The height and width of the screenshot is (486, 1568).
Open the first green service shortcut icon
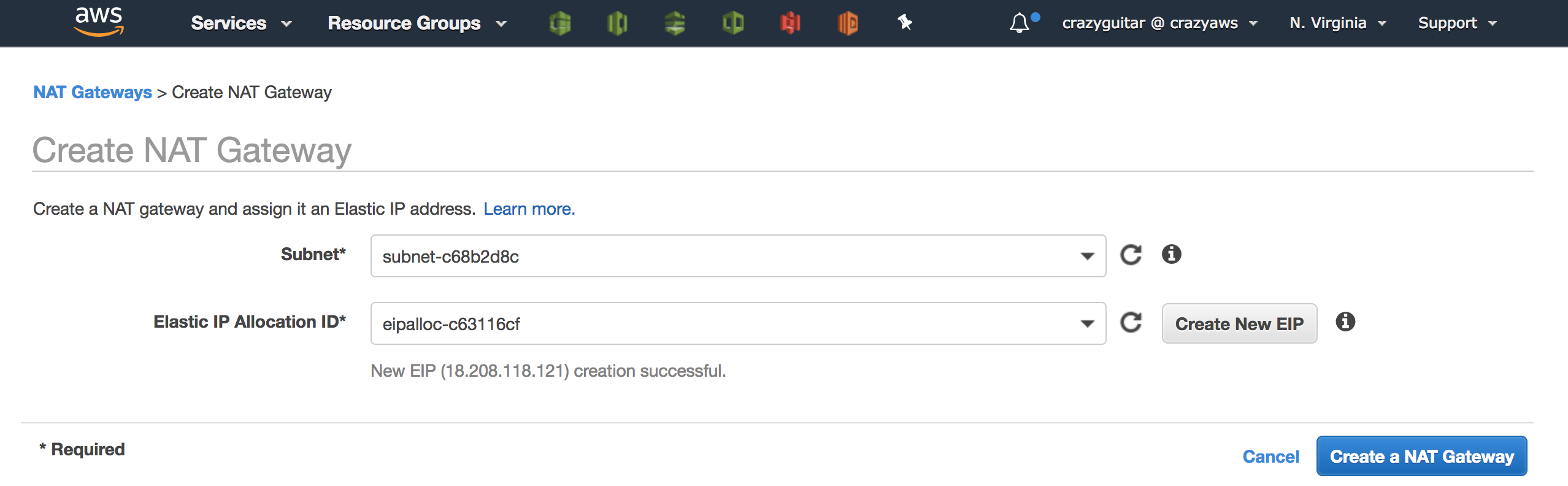[x=559, y=23]
